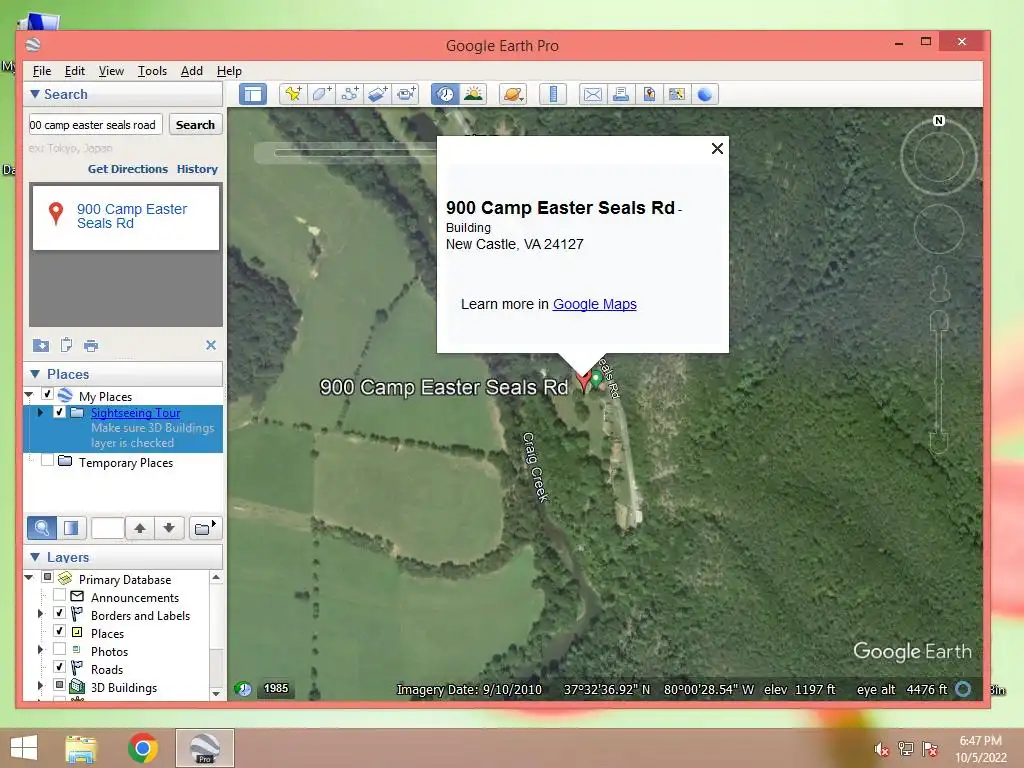Click the historical imagery icon in status bar
Image resolution: width=1024 pixels, height=768 pixels.
[x=244, y=688]
